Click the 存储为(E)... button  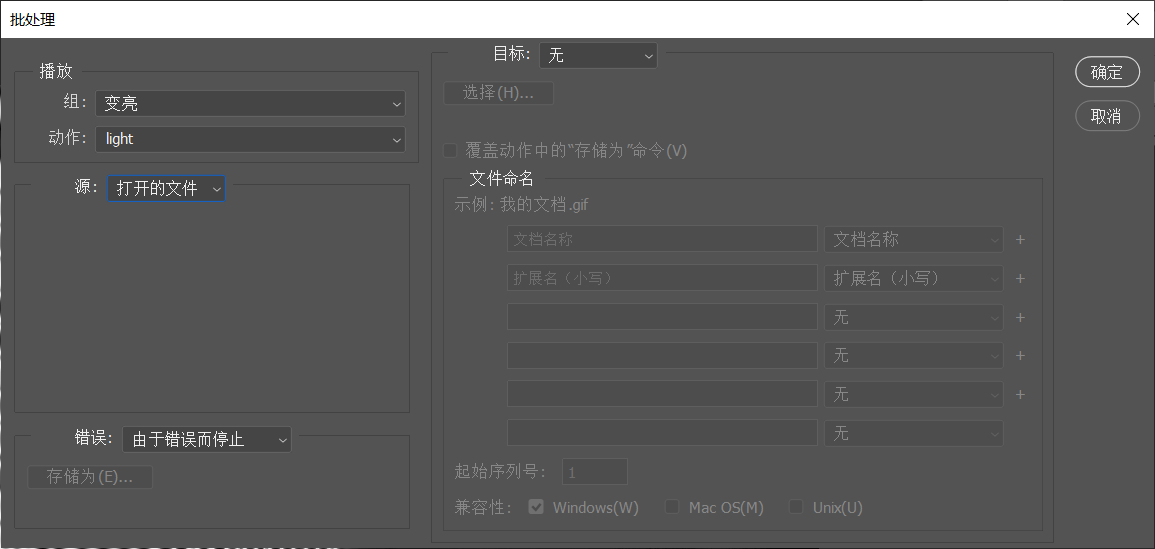pos(90,477)
